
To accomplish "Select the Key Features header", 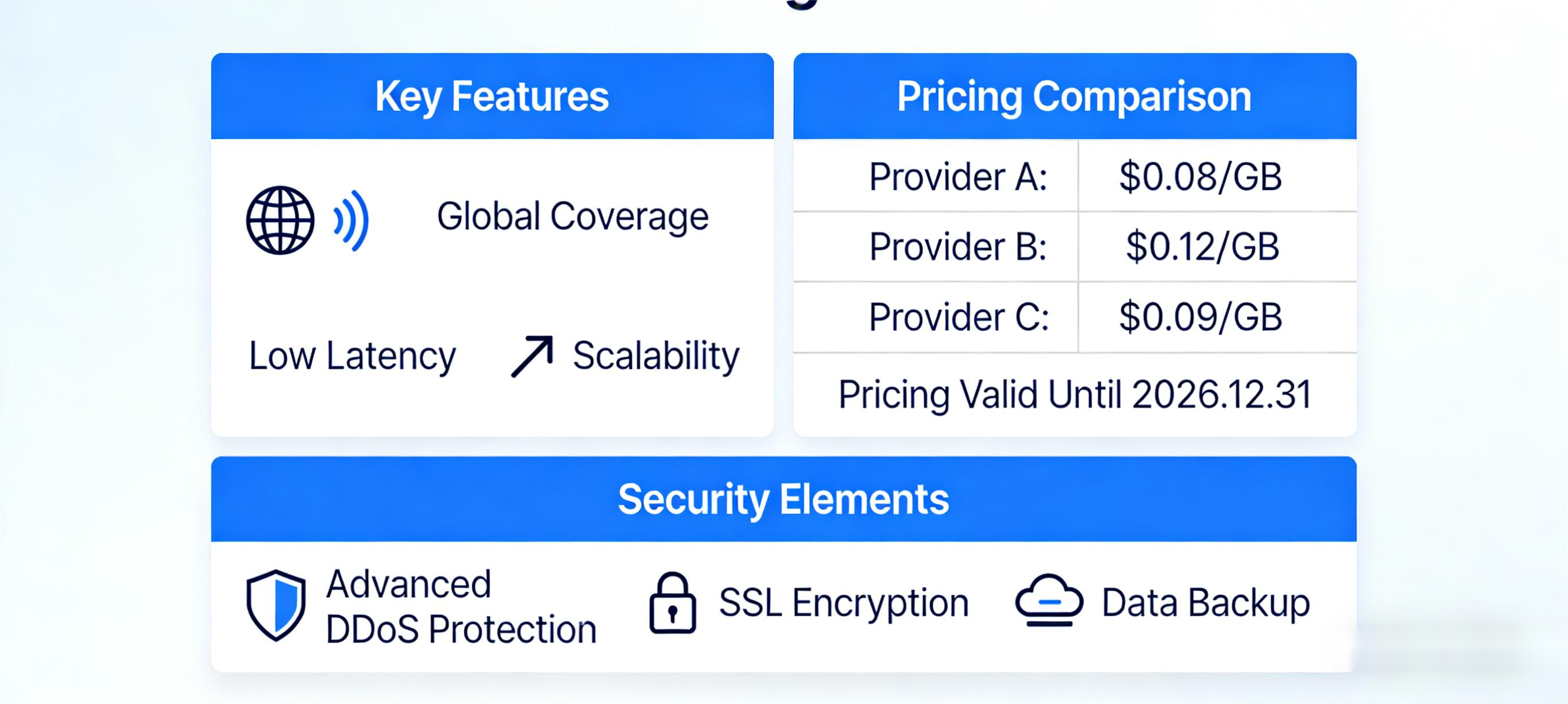I will point(492,96).
